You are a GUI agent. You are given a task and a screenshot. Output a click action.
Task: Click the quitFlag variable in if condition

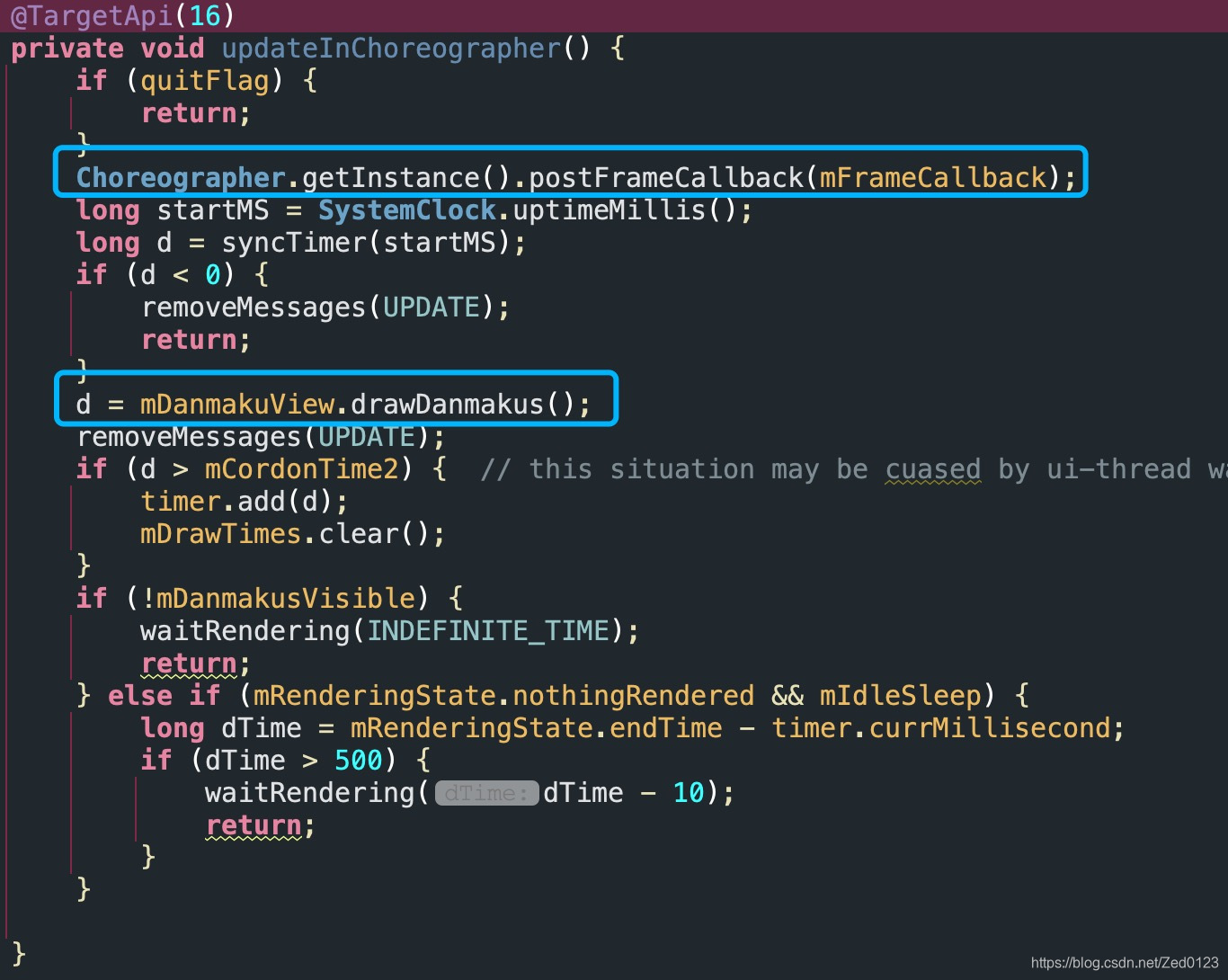pyautogui.click(x=205, y=81)
